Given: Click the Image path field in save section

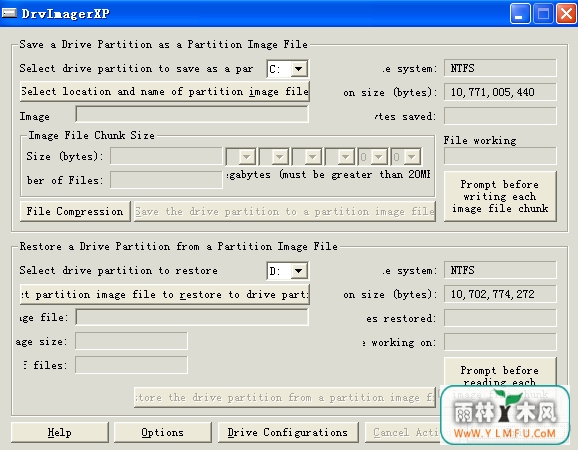Looking at the screenshot, I should coord(192,115).
